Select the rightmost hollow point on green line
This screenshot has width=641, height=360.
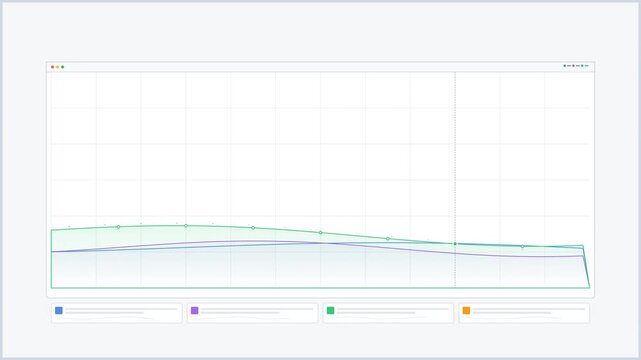522,246
